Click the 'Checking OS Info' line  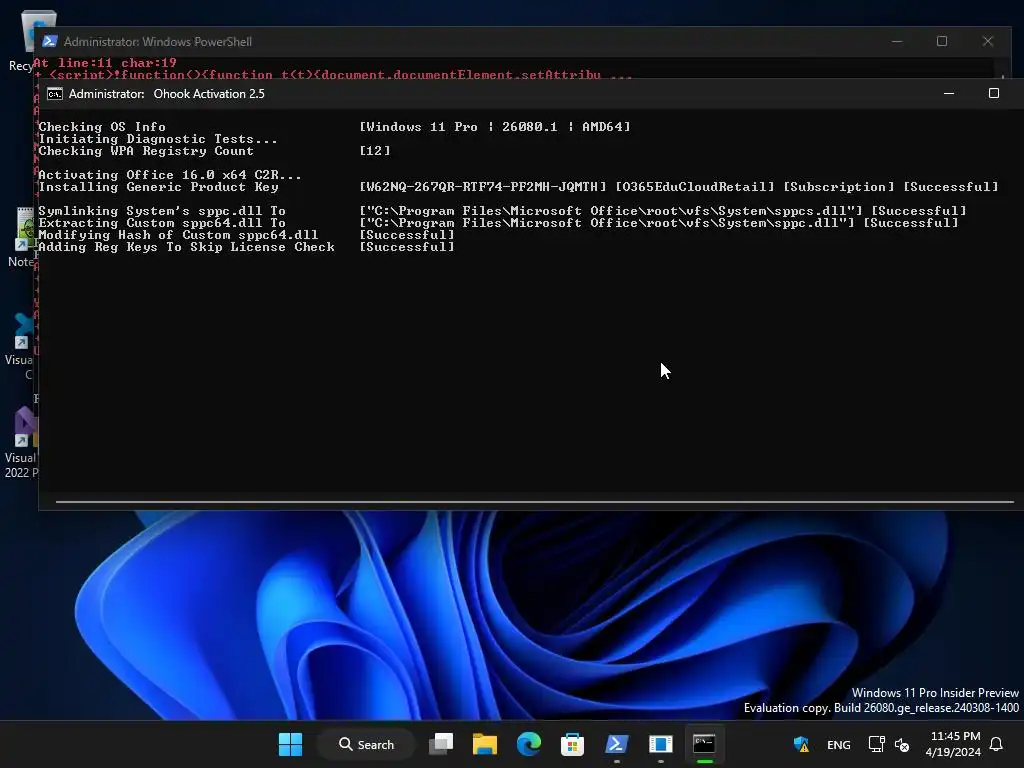click(x=102, y=127)
